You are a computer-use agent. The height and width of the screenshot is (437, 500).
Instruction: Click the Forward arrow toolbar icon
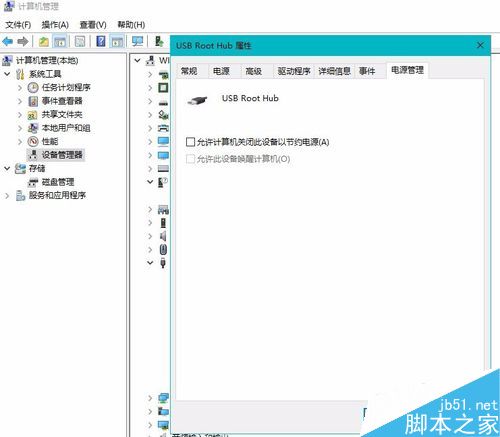pos(23,42)
